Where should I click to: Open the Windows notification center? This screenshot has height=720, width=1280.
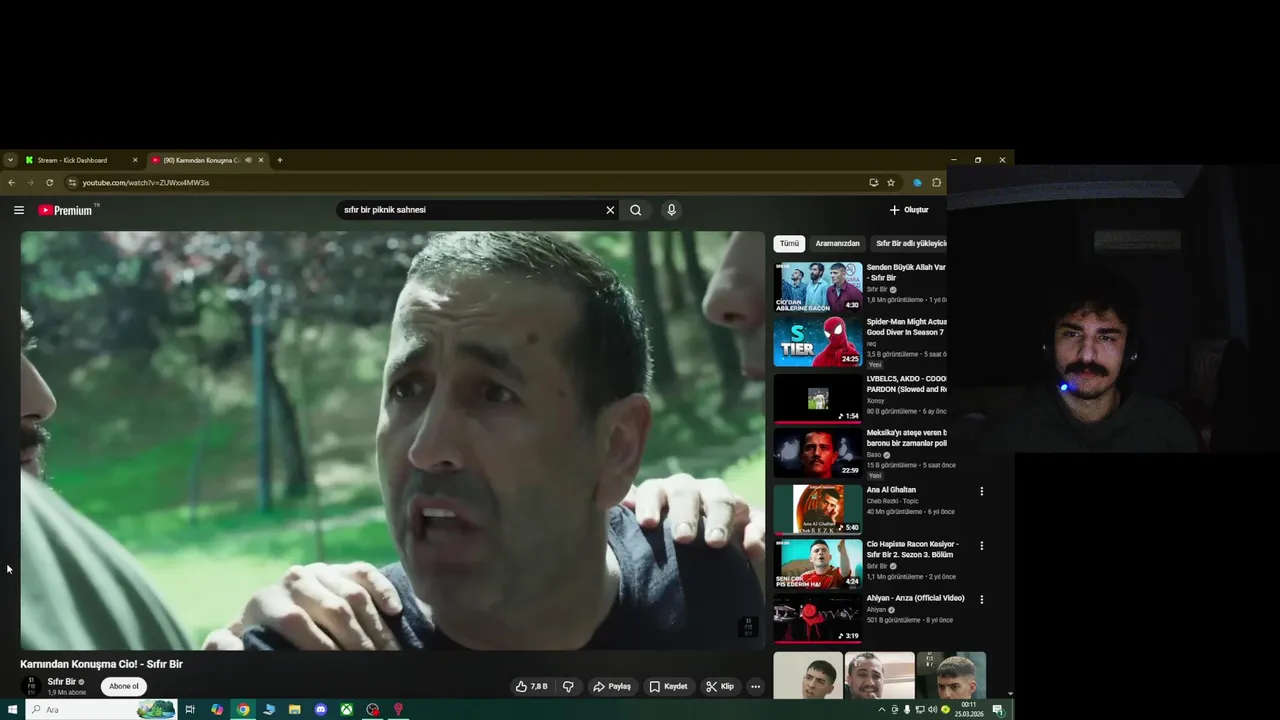(998, 710)
